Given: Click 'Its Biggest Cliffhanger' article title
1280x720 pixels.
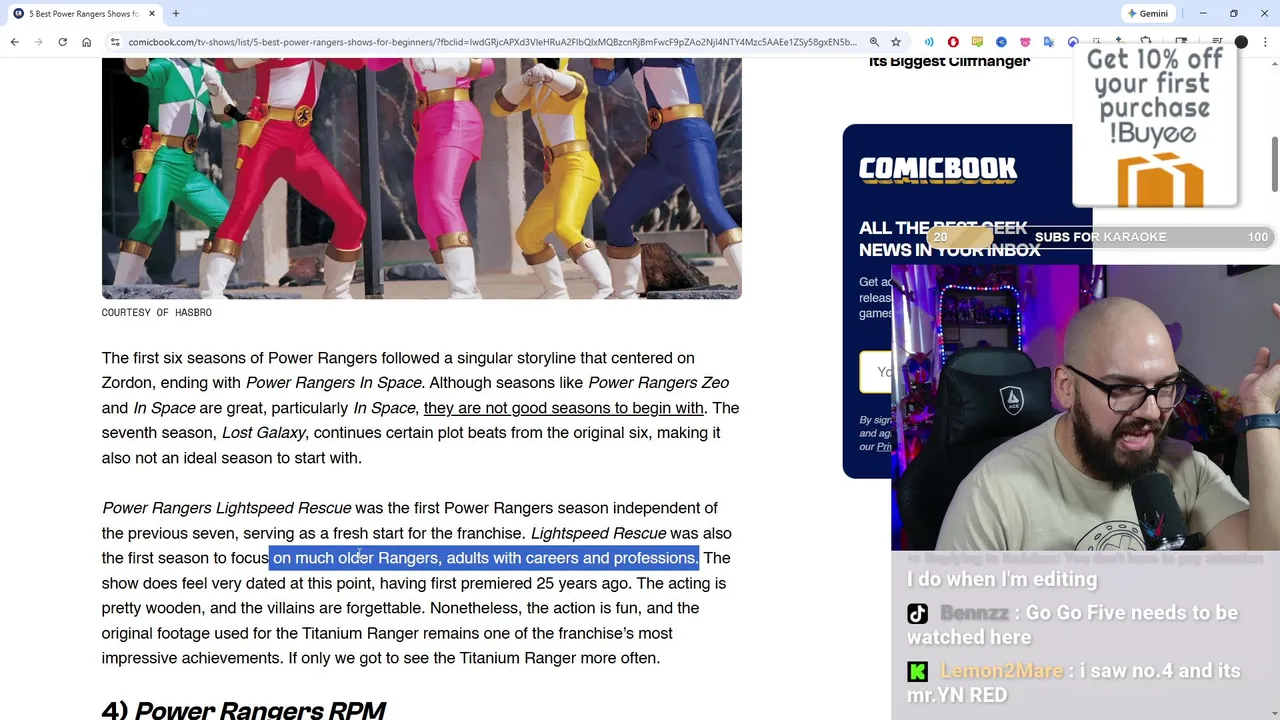Looking at the screenshot, I should (949, 62).
